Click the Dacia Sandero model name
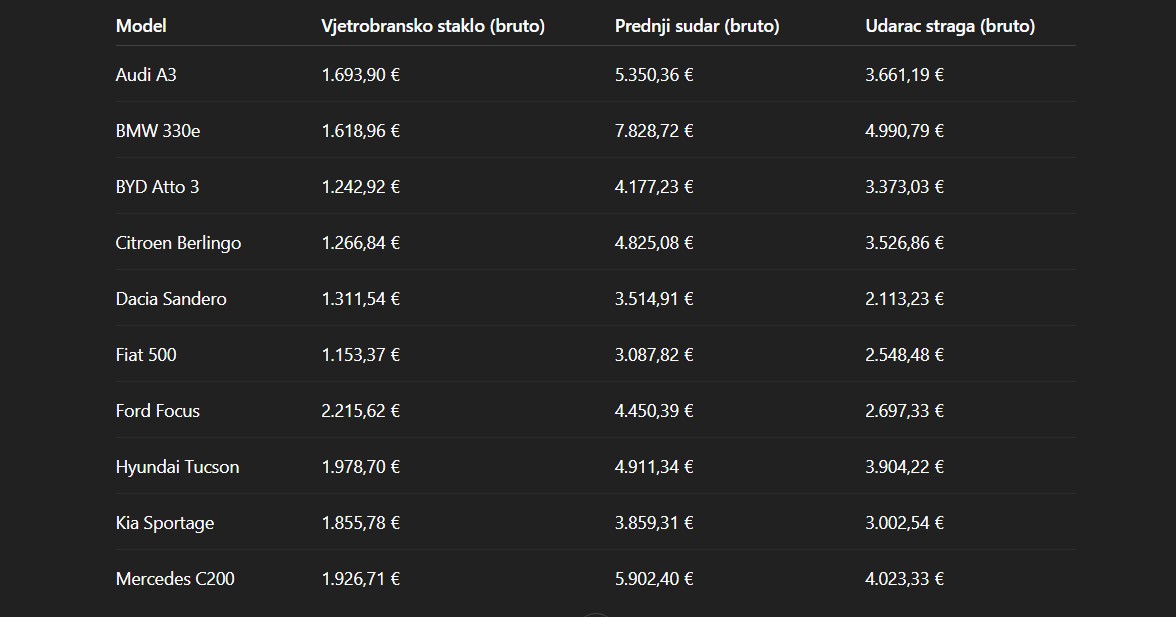The width and height of the screenshot is (1176, 617). pos(171,298)
